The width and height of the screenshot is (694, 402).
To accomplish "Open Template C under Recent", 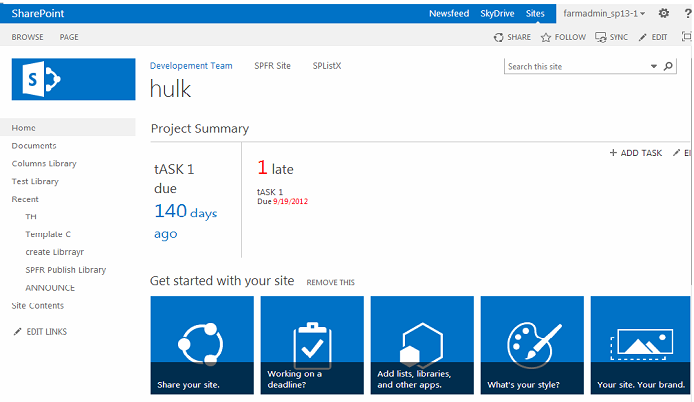I will [x=48, y=234].
